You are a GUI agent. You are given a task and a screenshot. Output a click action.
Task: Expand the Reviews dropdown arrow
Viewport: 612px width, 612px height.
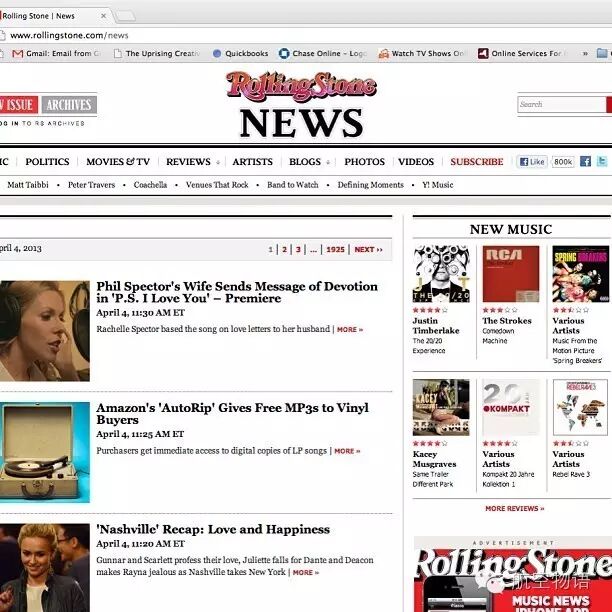[x=218, y=162]
